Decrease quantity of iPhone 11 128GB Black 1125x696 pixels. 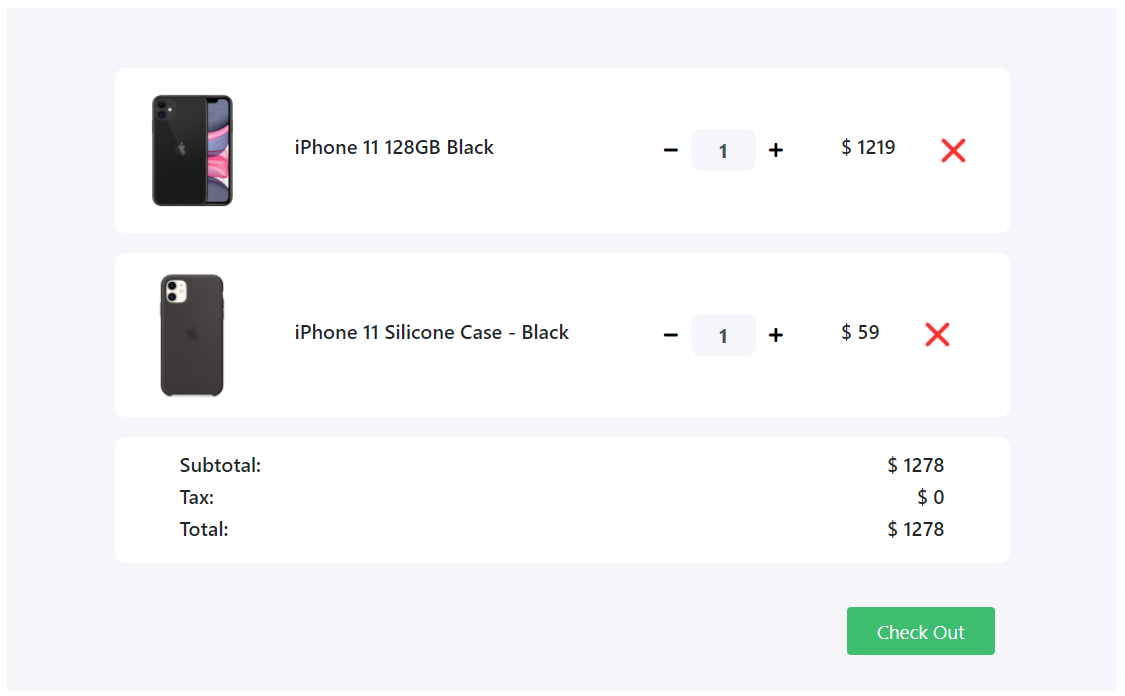(x=671, y=151)
